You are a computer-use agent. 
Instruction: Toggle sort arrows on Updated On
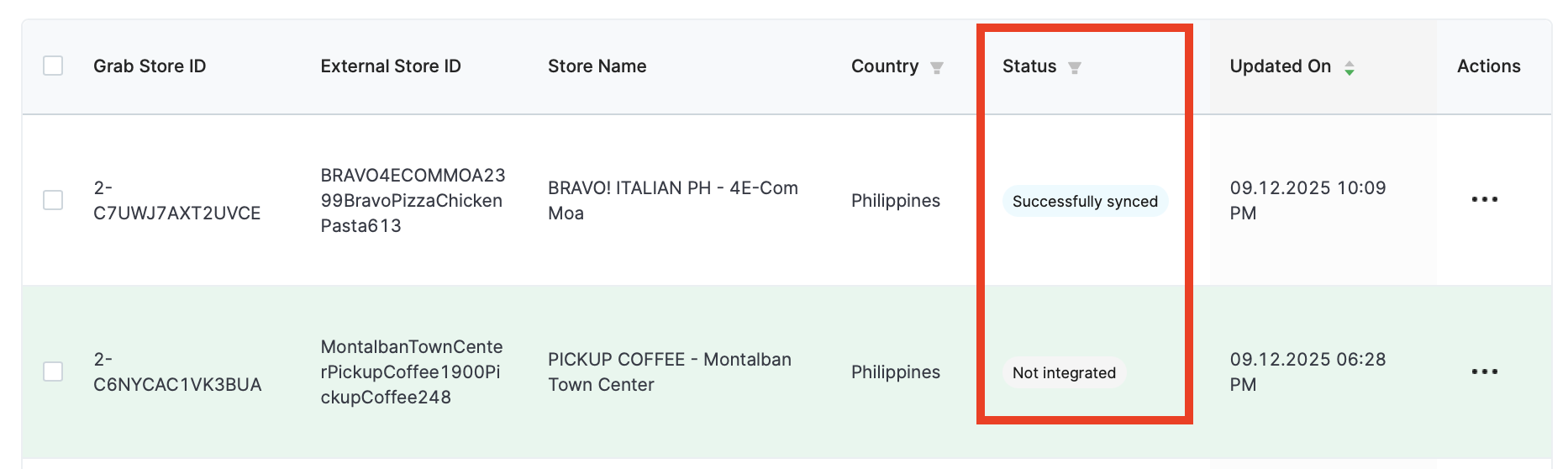(x=1350, y=68)
